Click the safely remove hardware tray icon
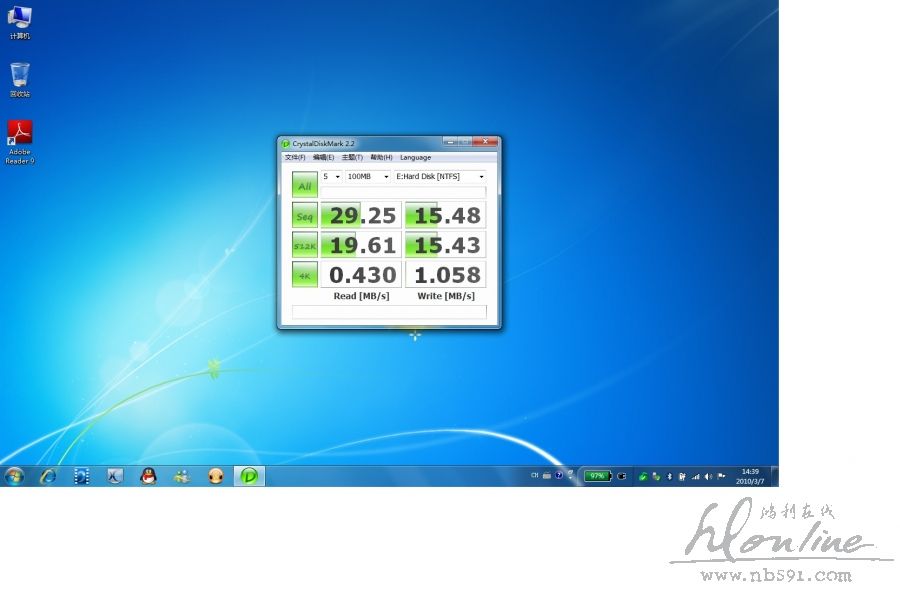The height and width of the screenshot is (600, 900). pos(656,477)
